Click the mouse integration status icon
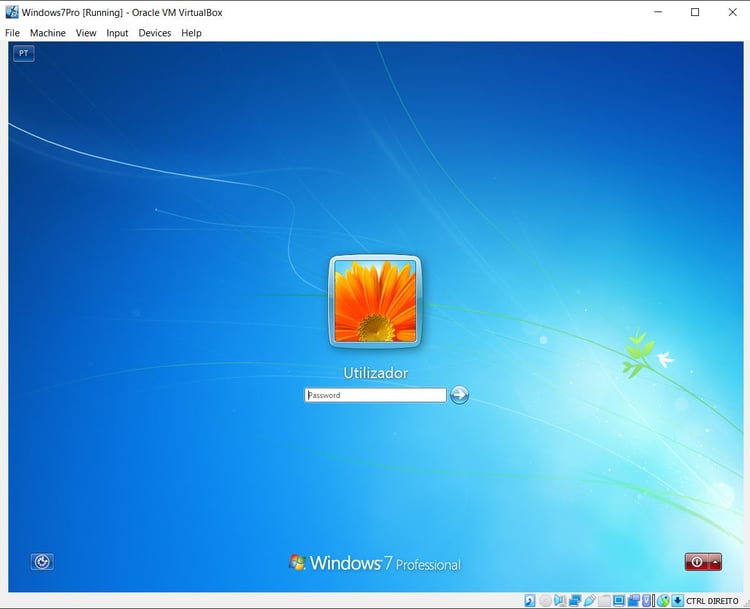 pyautogui.click(x=663, y=600)
